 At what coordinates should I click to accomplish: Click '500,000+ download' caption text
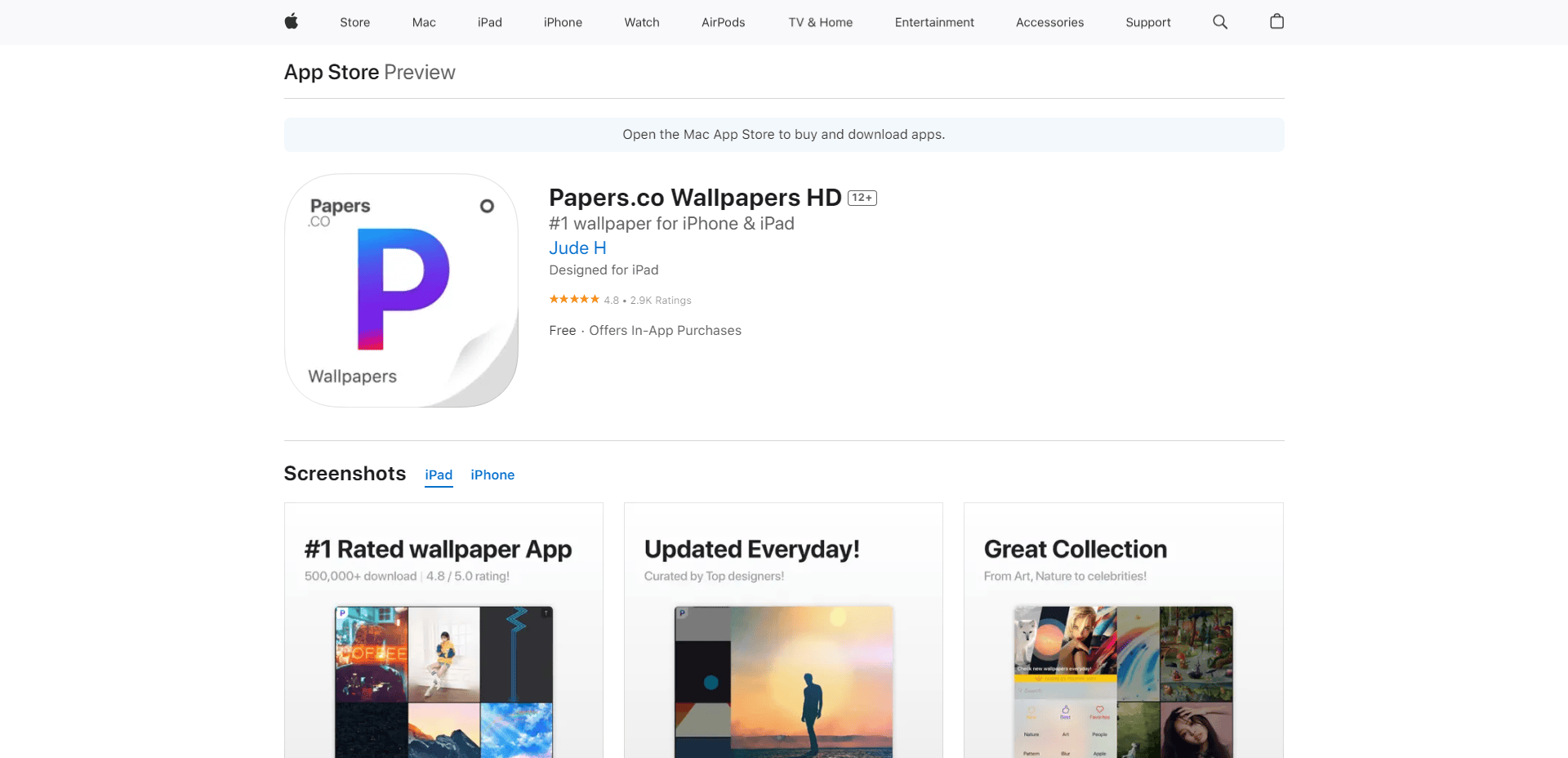(x=360, y=576)
